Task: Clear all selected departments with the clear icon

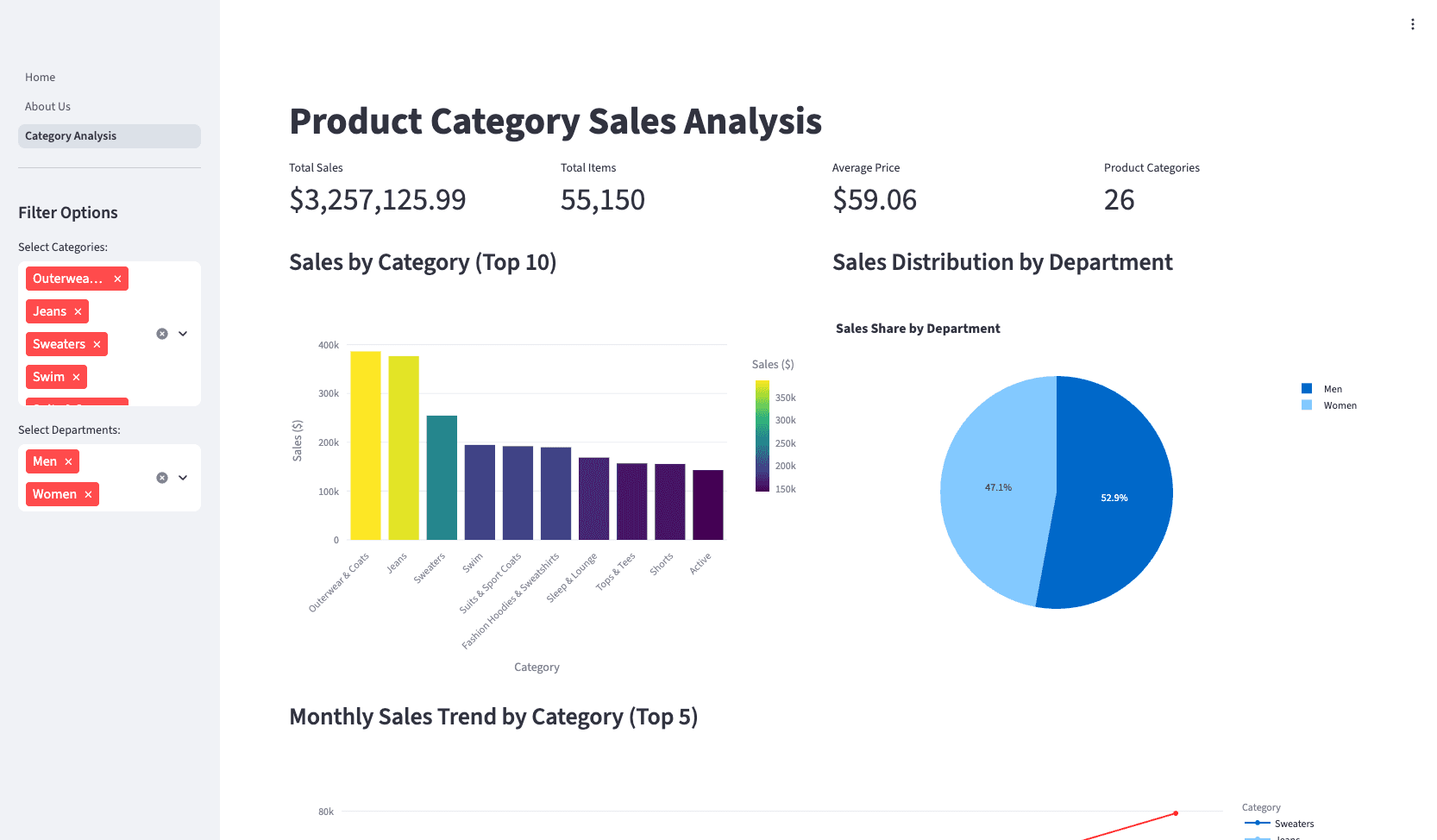Action: tap(161, 477)
